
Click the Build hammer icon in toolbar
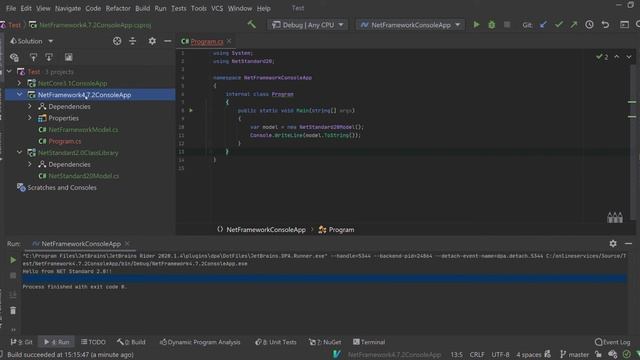251,24
